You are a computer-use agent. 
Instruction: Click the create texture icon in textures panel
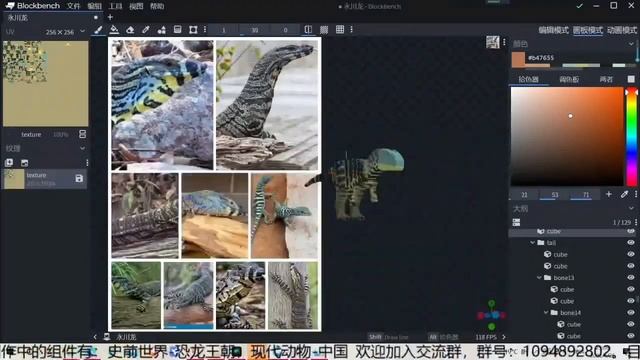coord(9,163)
